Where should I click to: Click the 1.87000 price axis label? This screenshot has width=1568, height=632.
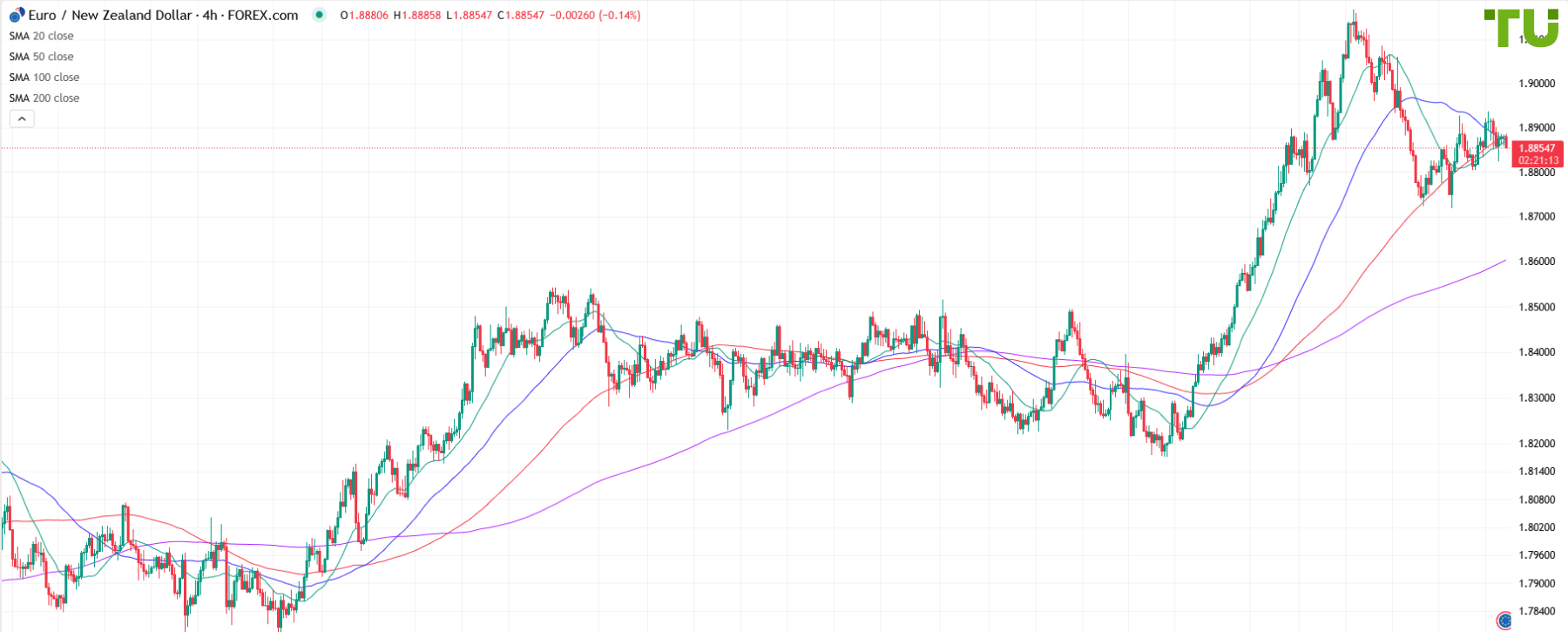(x=1537, y=216)
